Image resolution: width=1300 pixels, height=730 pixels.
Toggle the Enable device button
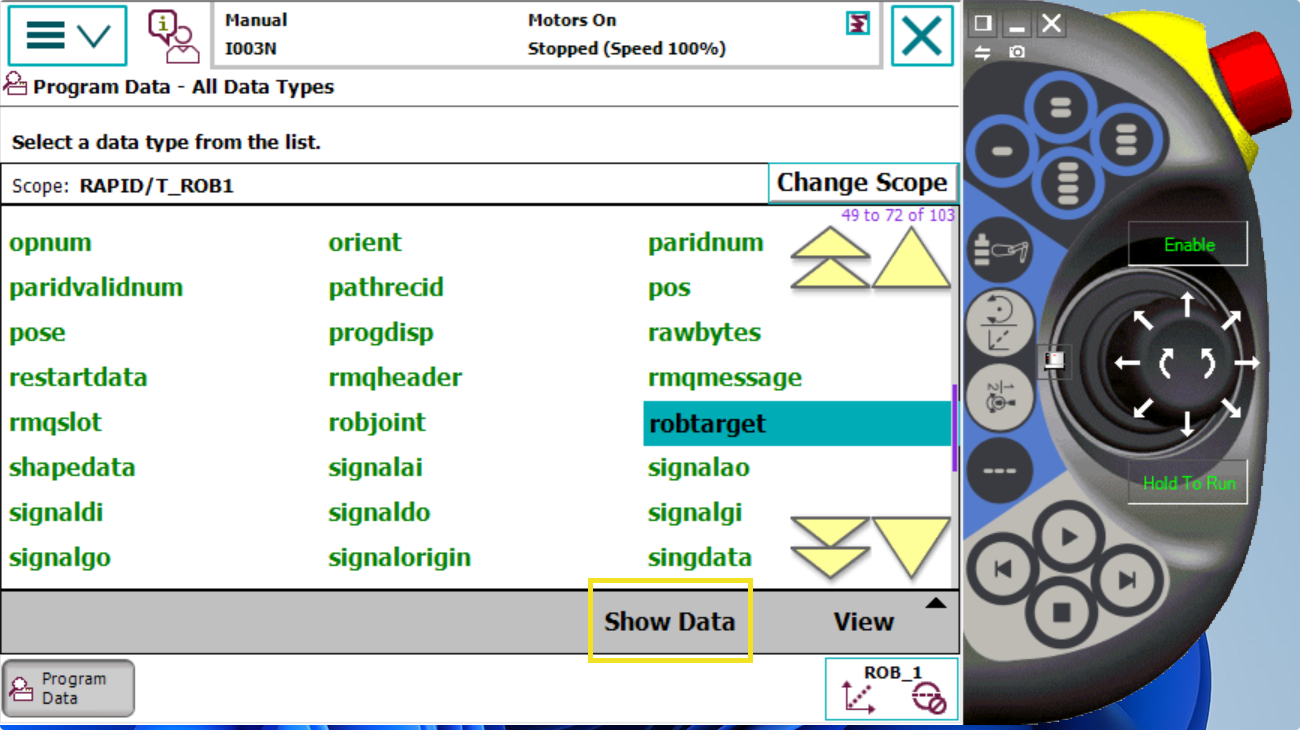(x=1188, y=244)
